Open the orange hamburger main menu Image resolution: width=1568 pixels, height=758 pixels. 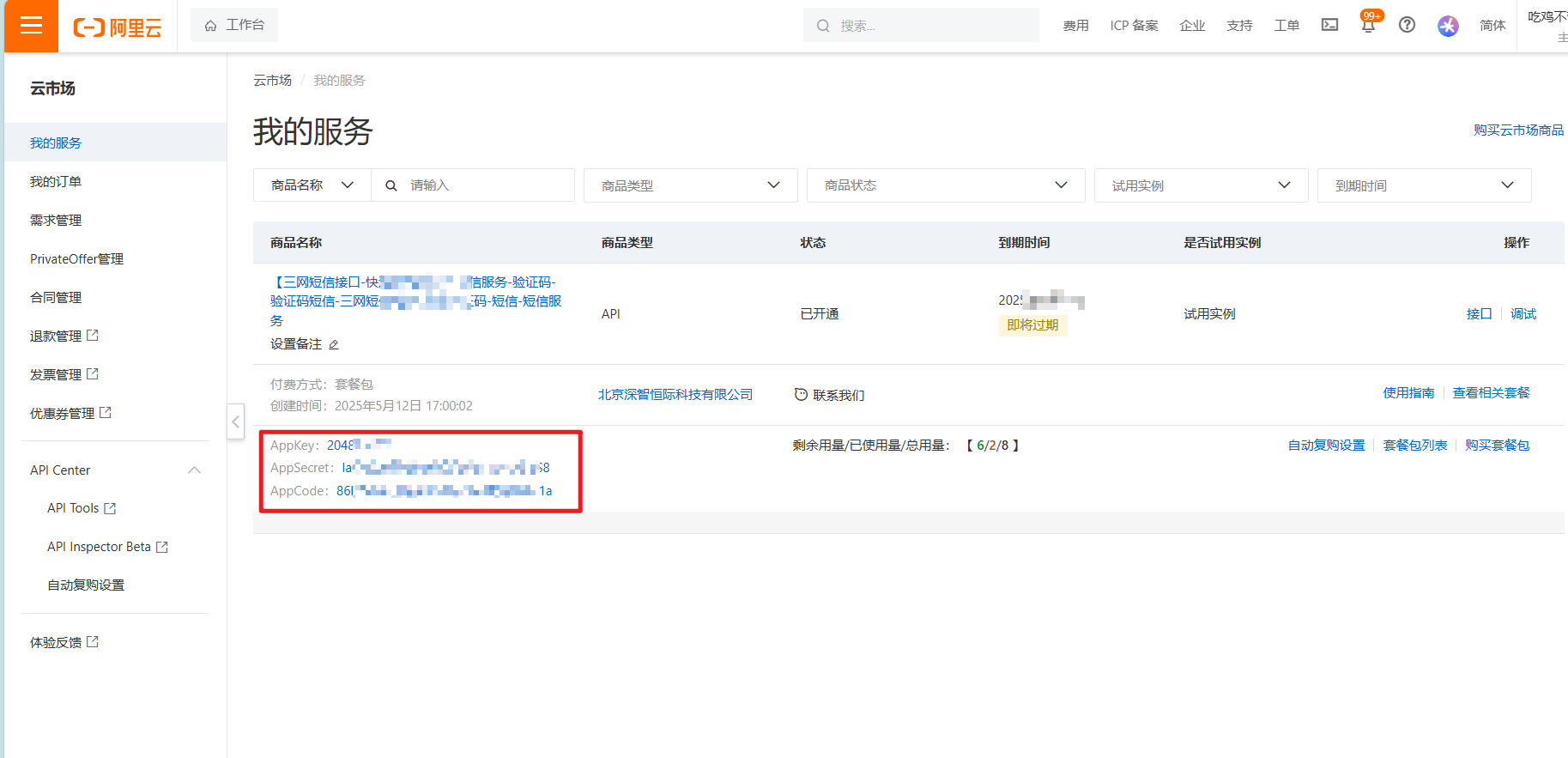click(x=31, y=26)
